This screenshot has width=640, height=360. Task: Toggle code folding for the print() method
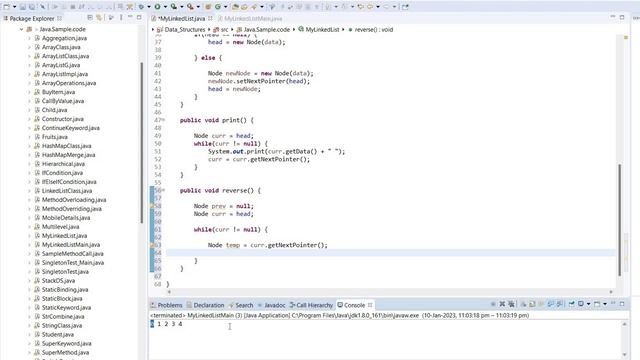tap(163, 120)
